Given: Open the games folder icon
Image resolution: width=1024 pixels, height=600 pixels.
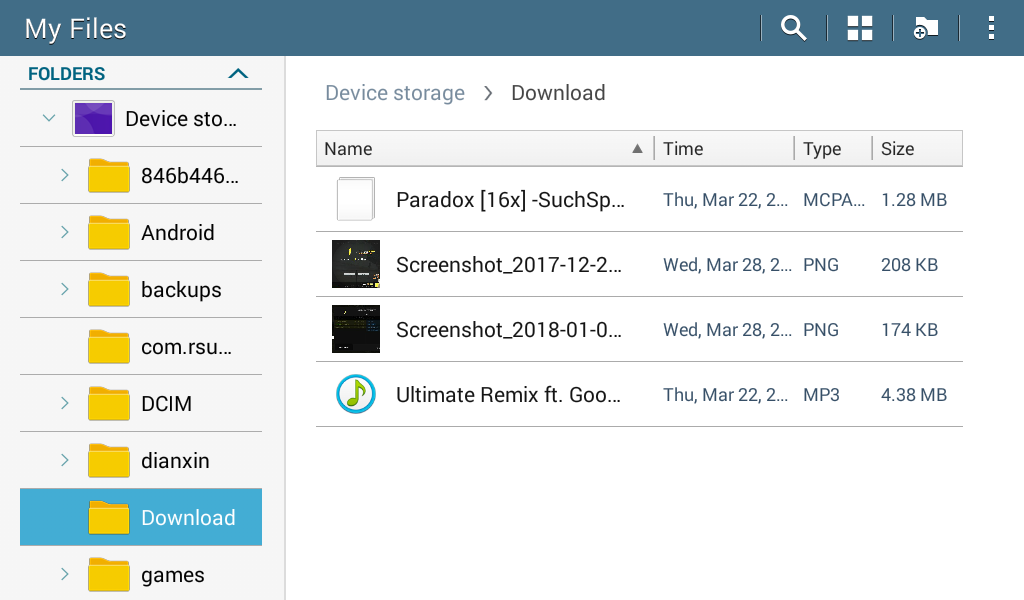Looking at the screenshot, I should pyautogui.click(x=109, y=574).
